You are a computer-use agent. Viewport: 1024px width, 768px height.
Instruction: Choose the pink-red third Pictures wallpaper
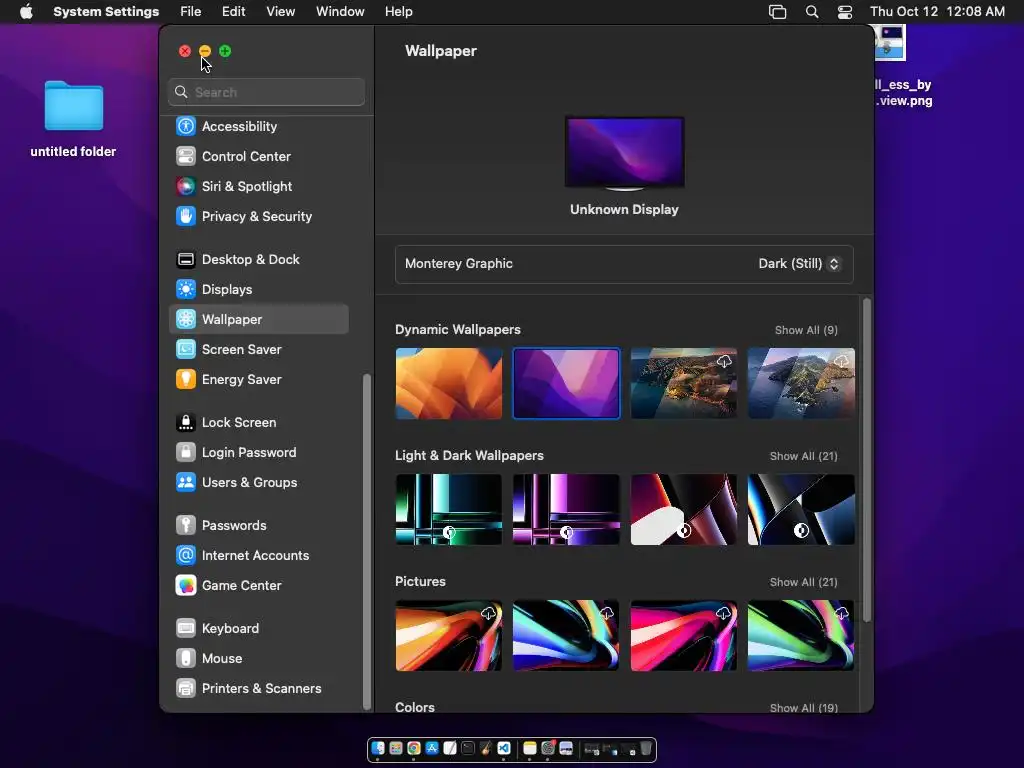[x=684, y=635]
